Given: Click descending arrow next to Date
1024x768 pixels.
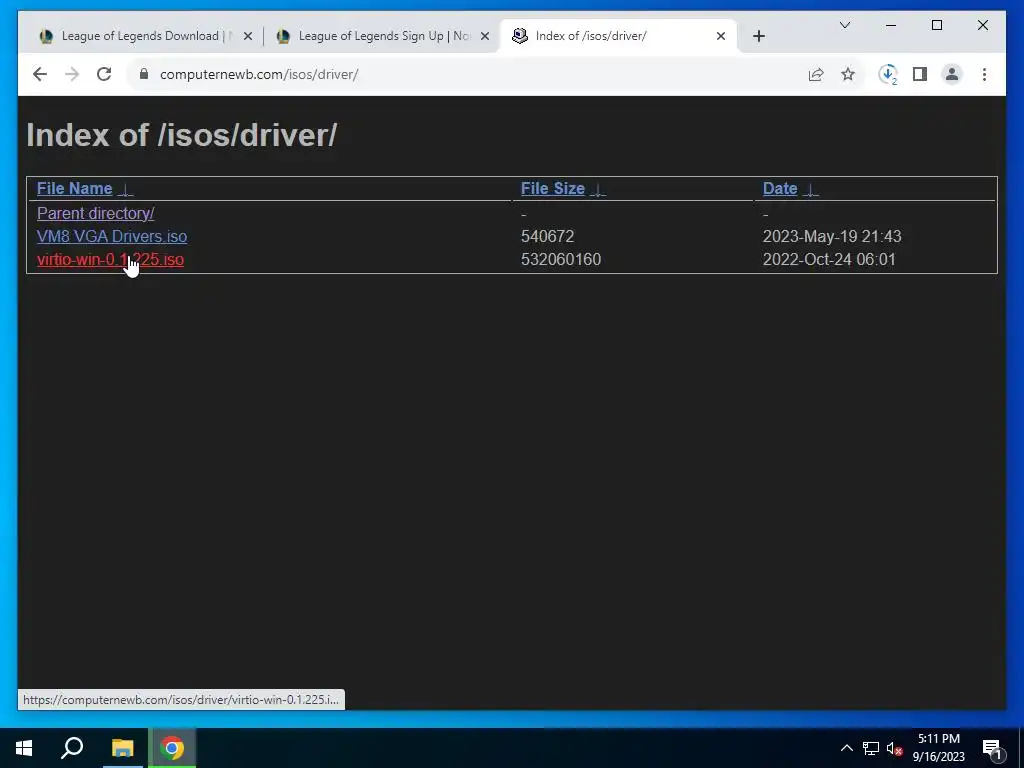Looking at the screenshot, I should pyautogui.click(x=810, y=190).
